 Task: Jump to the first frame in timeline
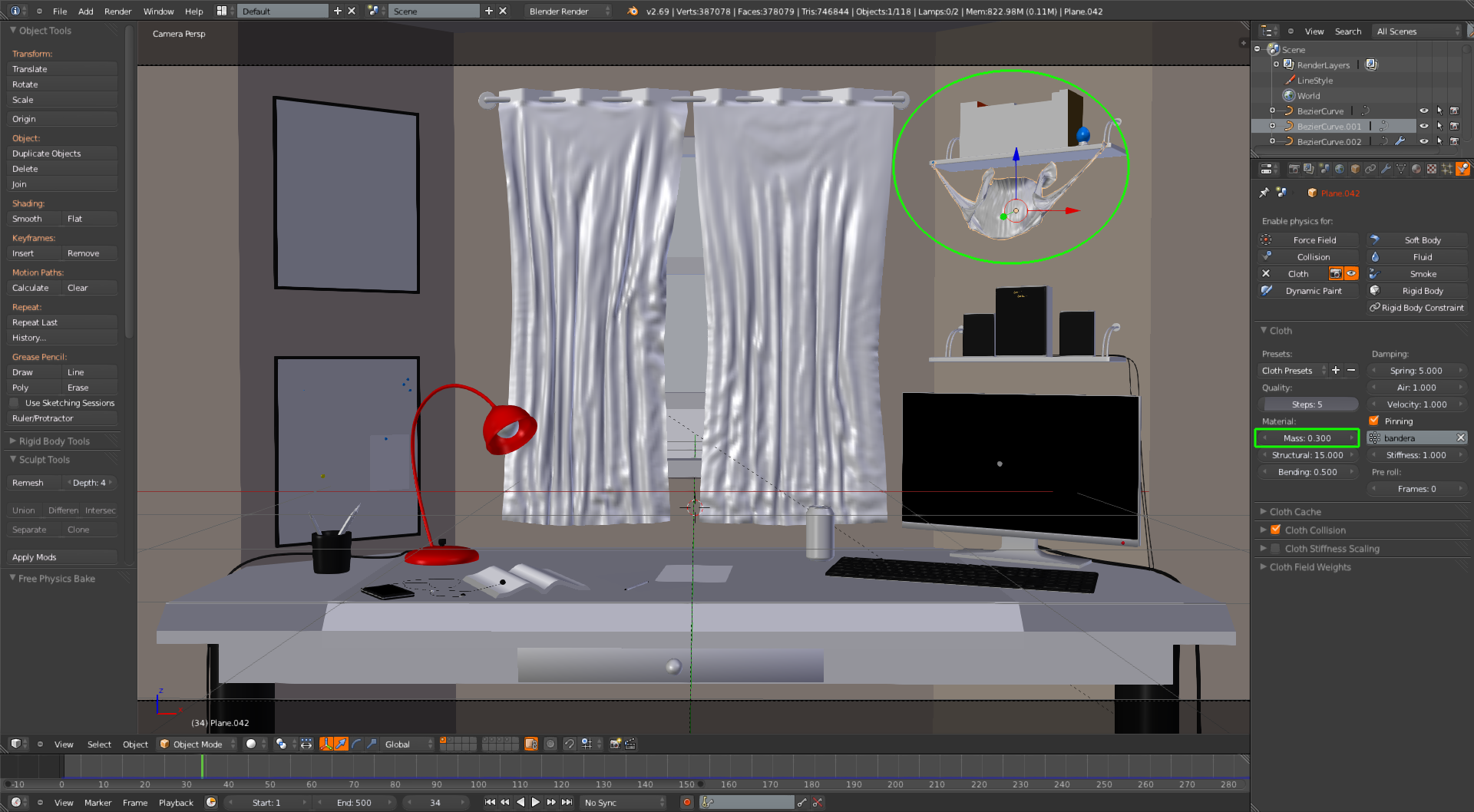pos(490,802)
